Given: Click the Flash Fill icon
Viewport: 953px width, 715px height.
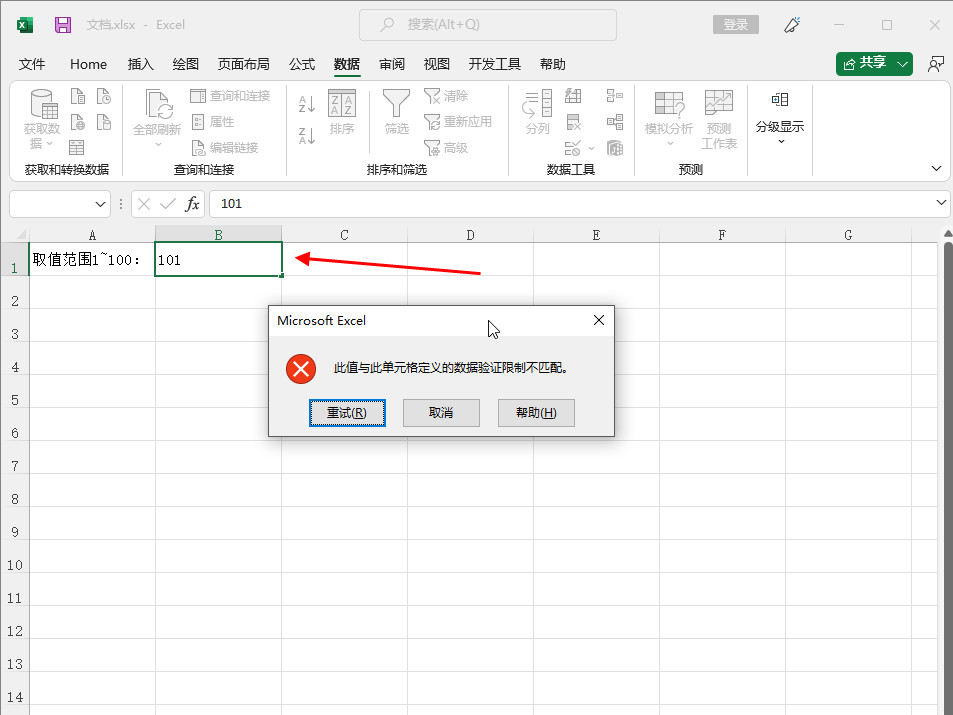Looking at the screenshot, I should point(573,96).
